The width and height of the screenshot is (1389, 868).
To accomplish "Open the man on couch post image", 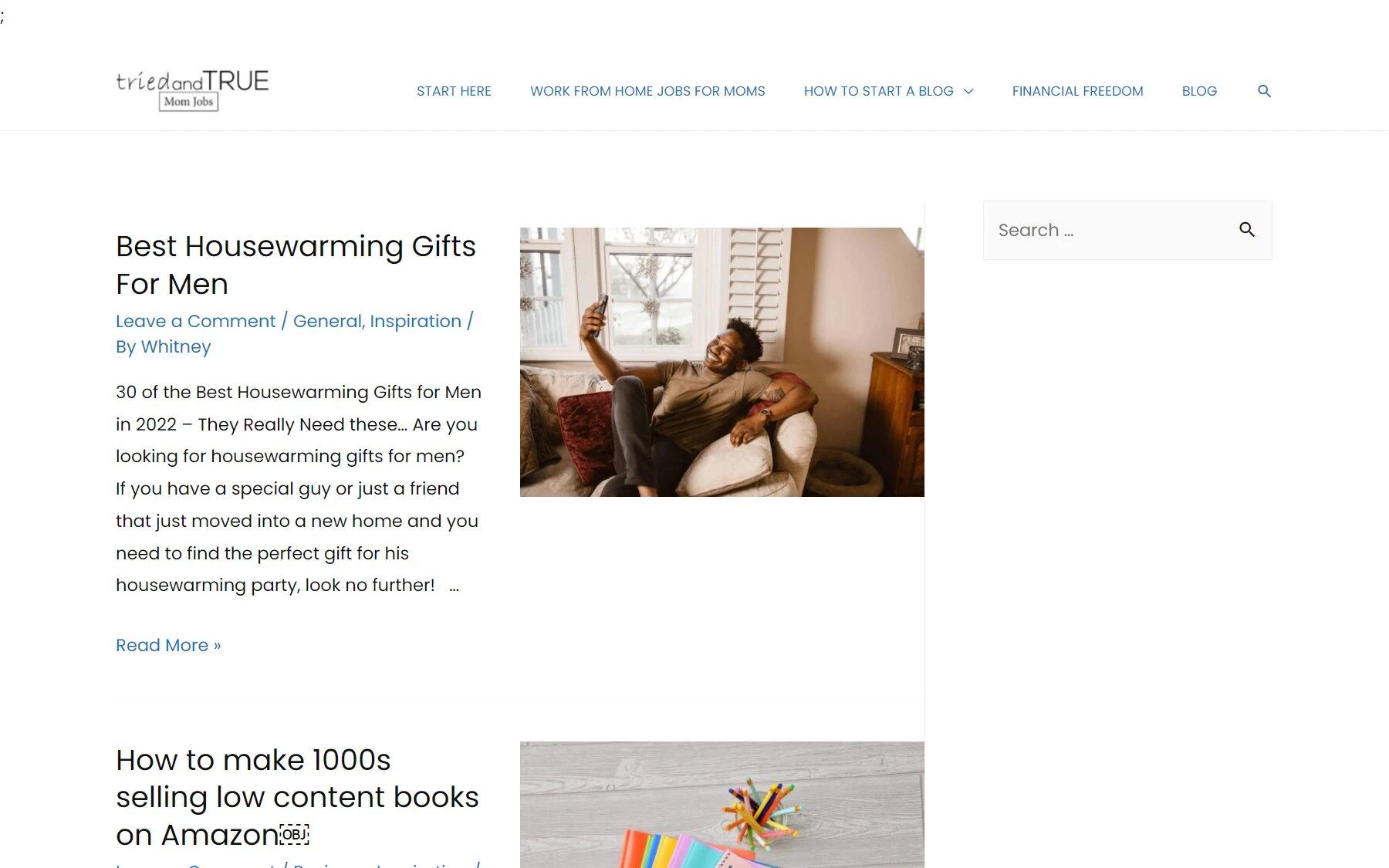I will pos(722,362).
